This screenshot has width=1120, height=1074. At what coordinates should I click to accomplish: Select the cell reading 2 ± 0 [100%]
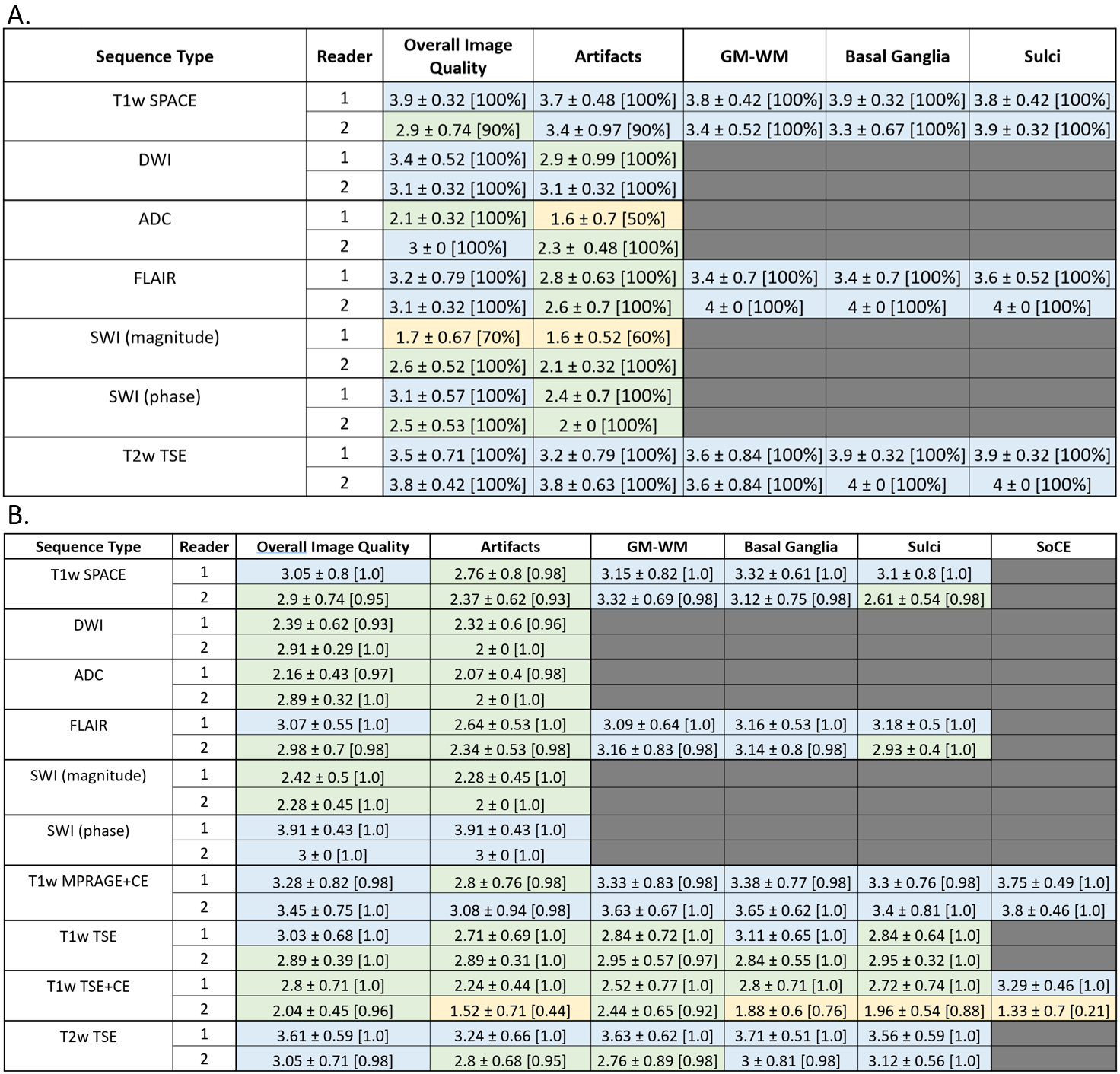pyautogui.click(x=607, y=425)
